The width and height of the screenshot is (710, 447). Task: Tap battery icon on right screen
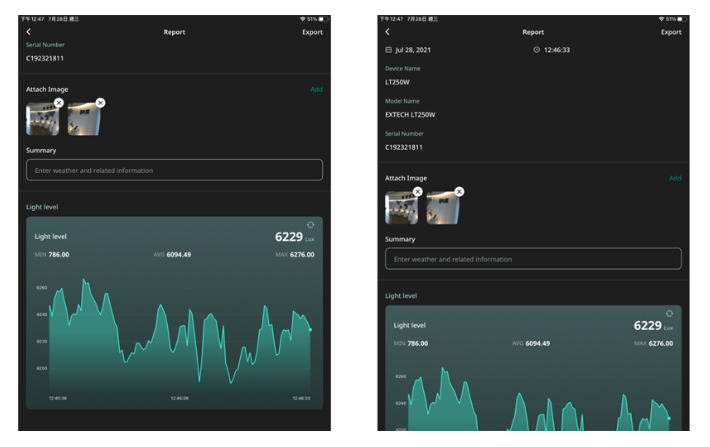click(x=681, y=19)
